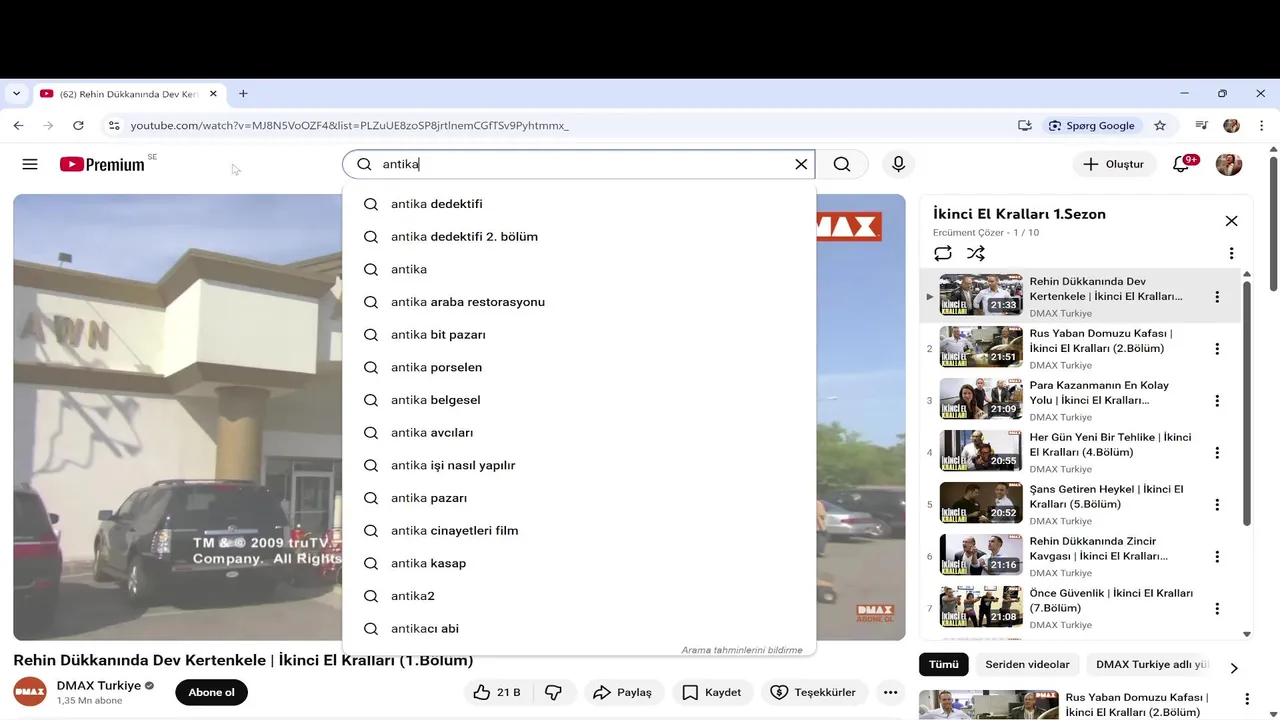
Task: Click Spørg Google button in address bar
Action: point(1091,126)
